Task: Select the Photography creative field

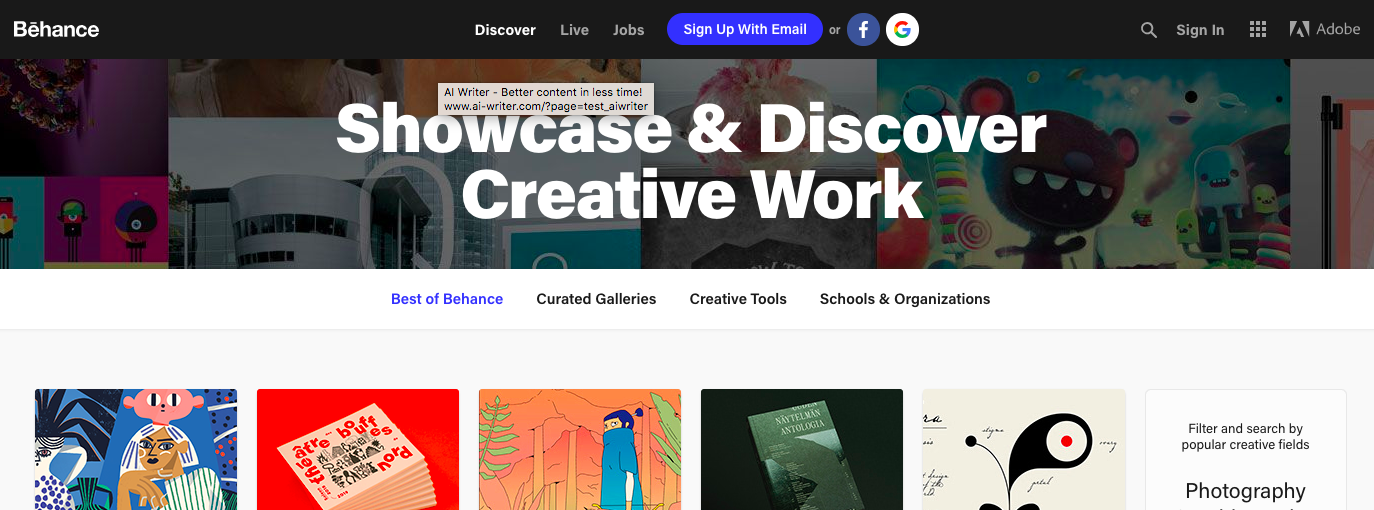Action: click(x=1245, y=491)
